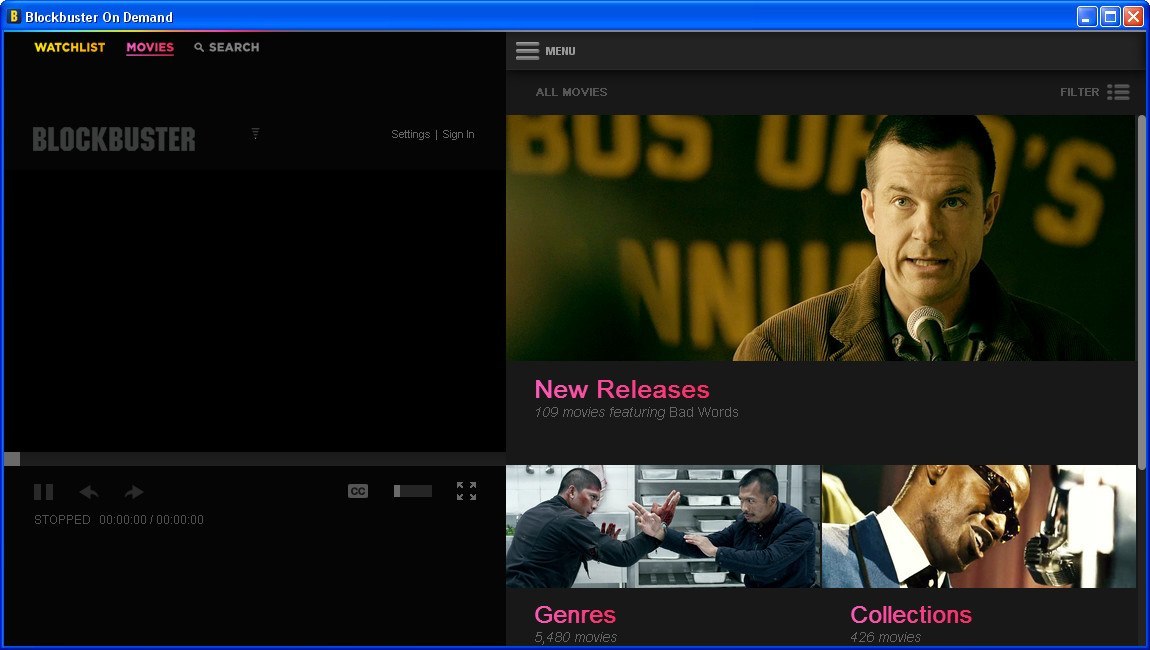Click the video progress bar handle
The image size is (1150, 650).
point(12,459)
